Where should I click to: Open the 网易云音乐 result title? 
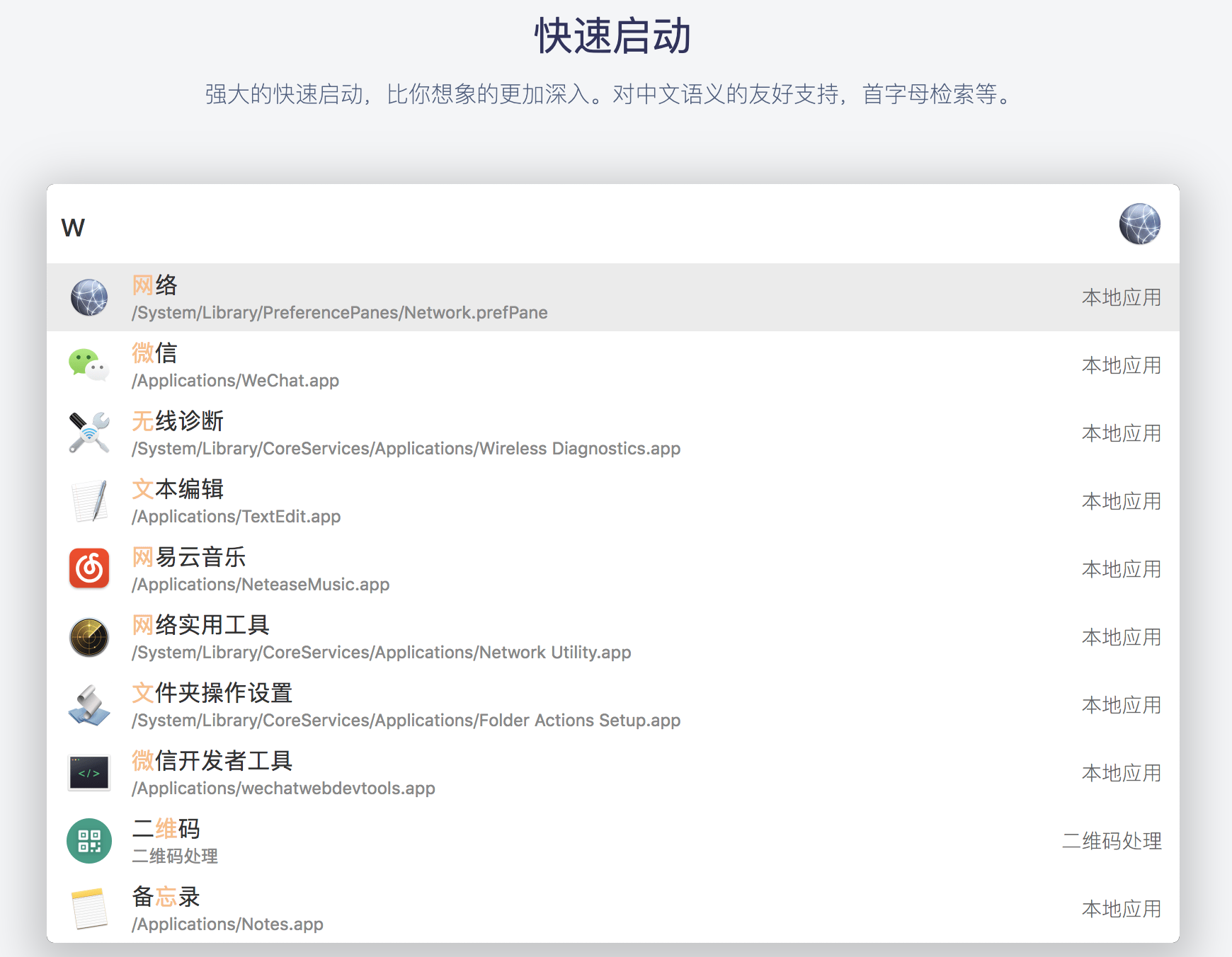coord(189,557)
